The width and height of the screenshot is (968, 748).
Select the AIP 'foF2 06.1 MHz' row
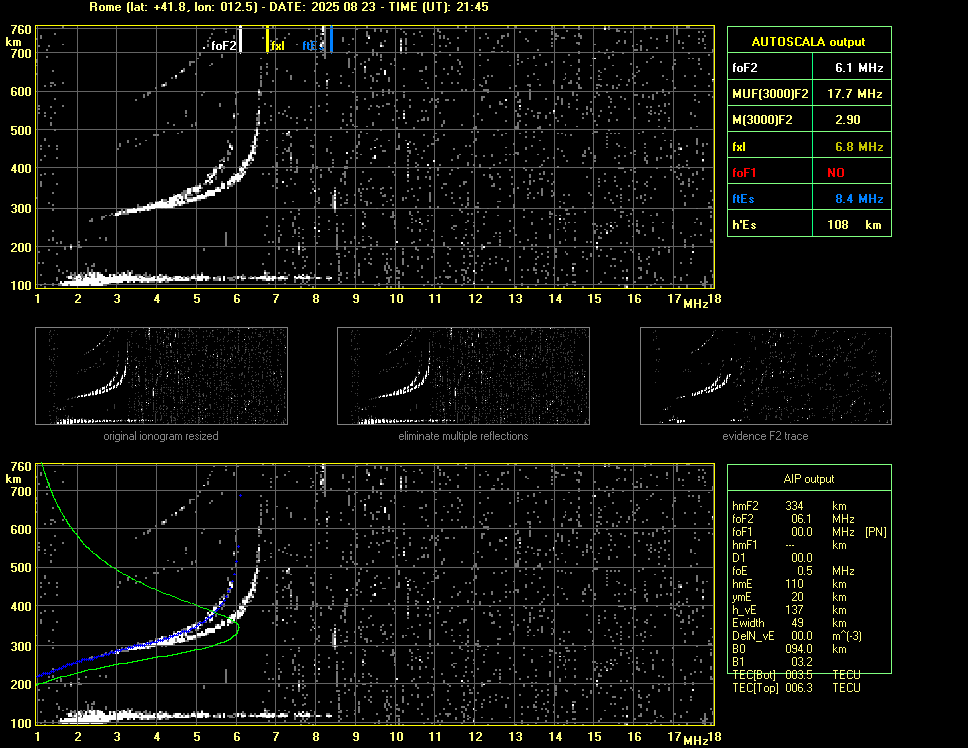click(x=793, y=519)
